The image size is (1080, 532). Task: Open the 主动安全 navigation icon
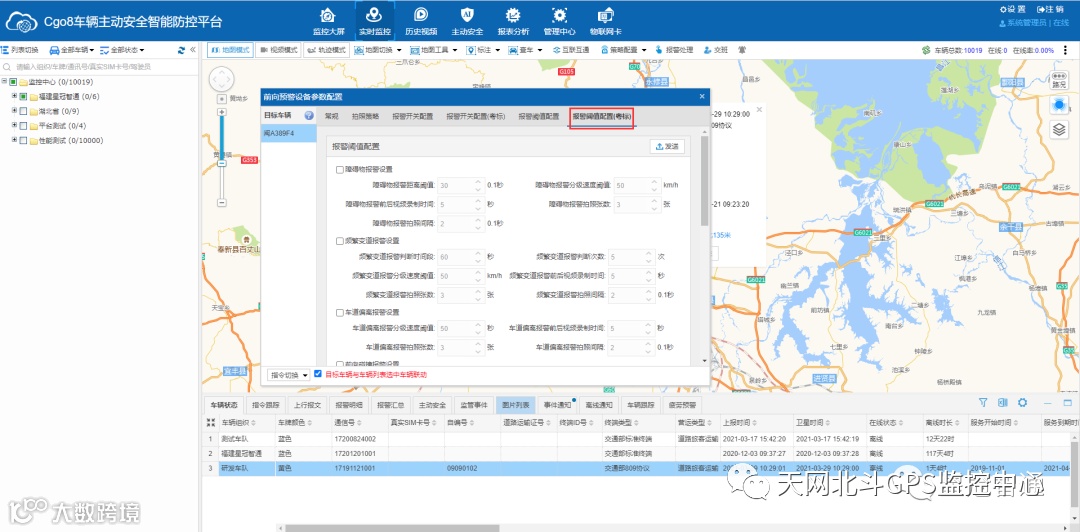467,15
